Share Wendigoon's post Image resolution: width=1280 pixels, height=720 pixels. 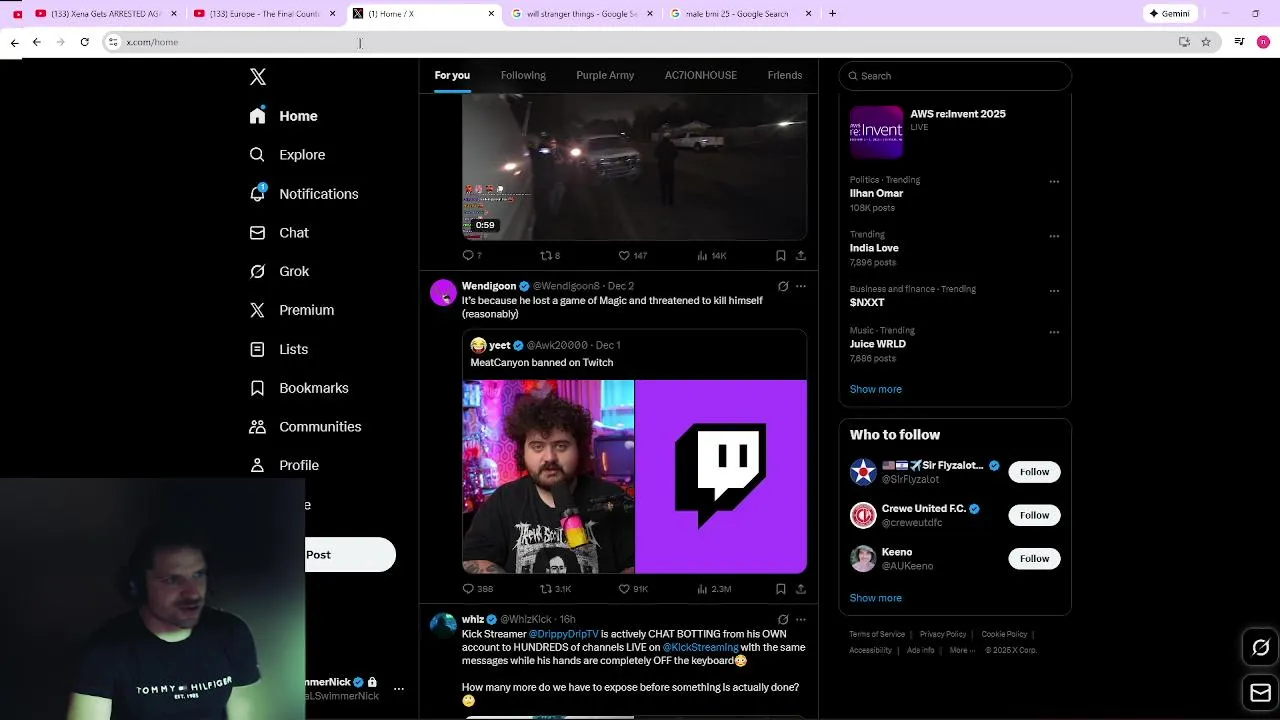coord(801,589)
